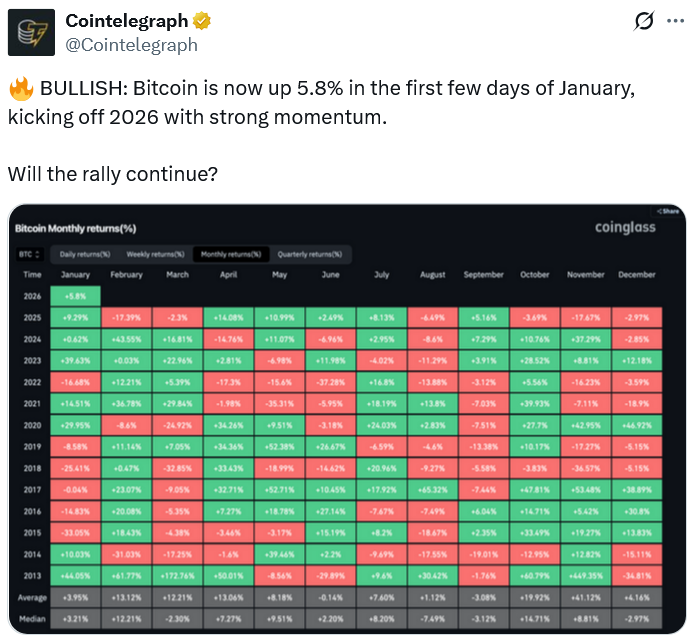Viewport: 696px width, 642px height.
Task: Click the 2025 February -17.39% cell
Action: [x=126, y=317]
